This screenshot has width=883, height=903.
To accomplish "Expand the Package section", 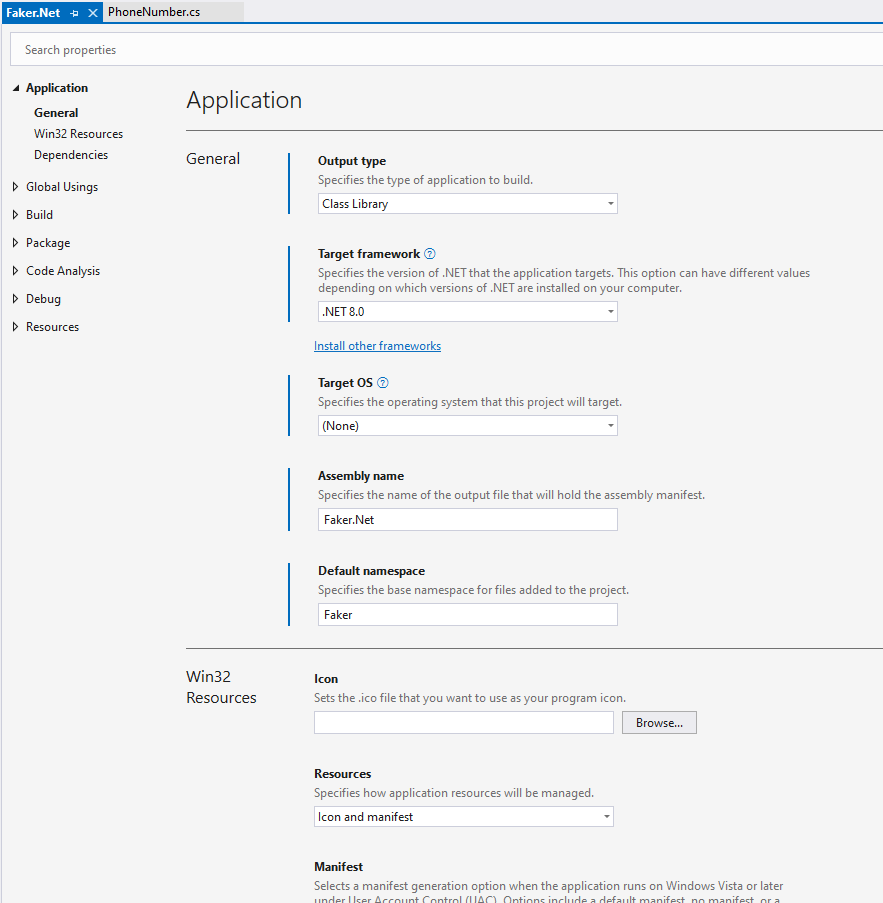I will (16, 243).
